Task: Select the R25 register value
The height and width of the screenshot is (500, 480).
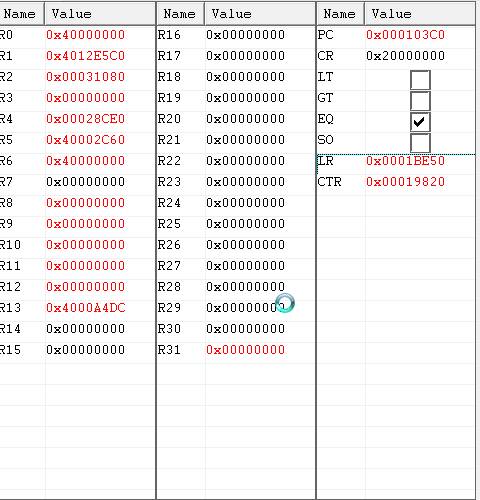Action: tap(246, 224)
